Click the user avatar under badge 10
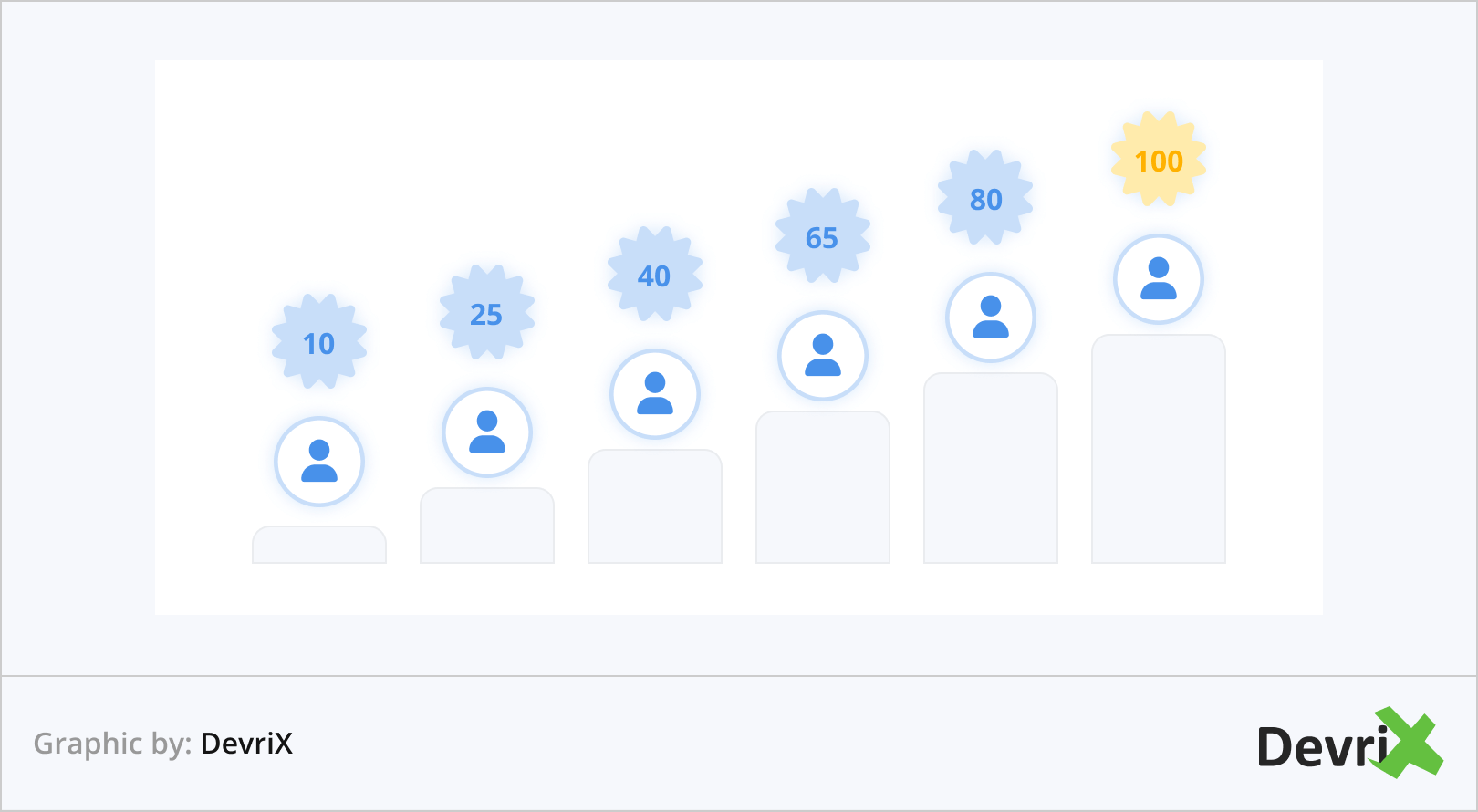Screen dimensions: 1478x812 [x=319, y=462]
